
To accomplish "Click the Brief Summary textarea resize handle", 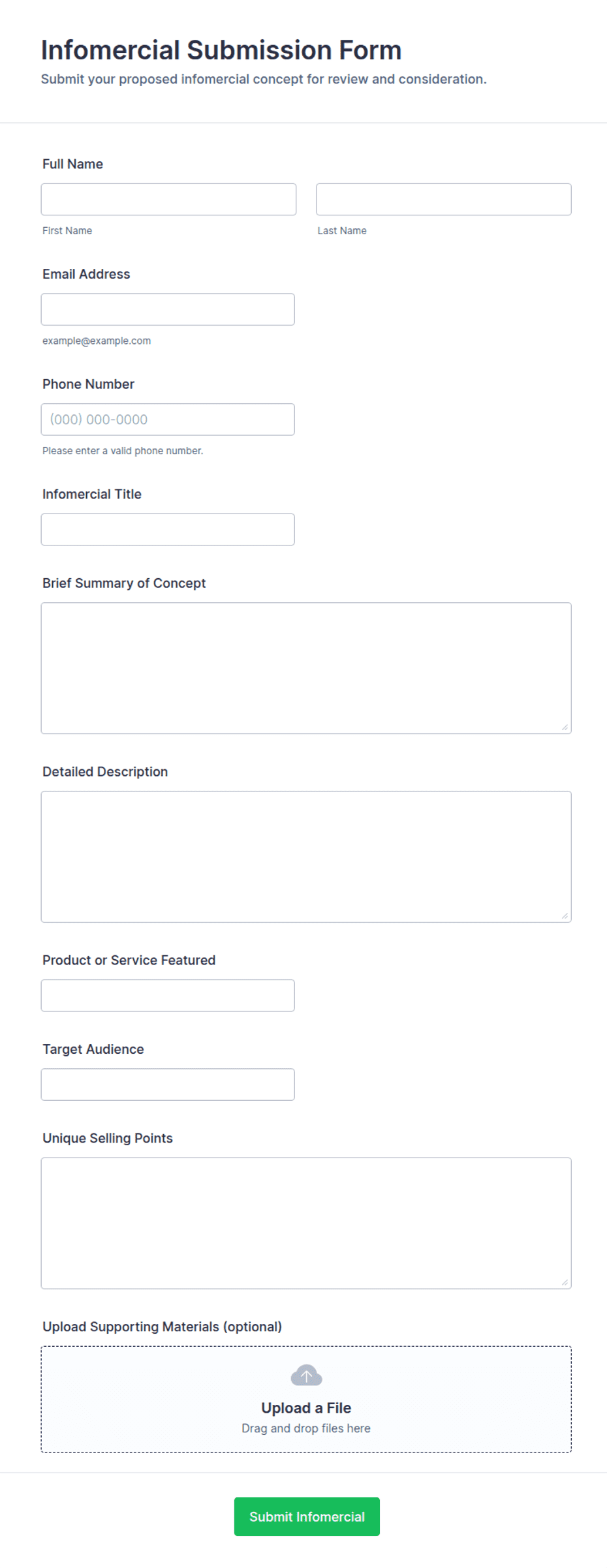I will [x=565, y=727].
